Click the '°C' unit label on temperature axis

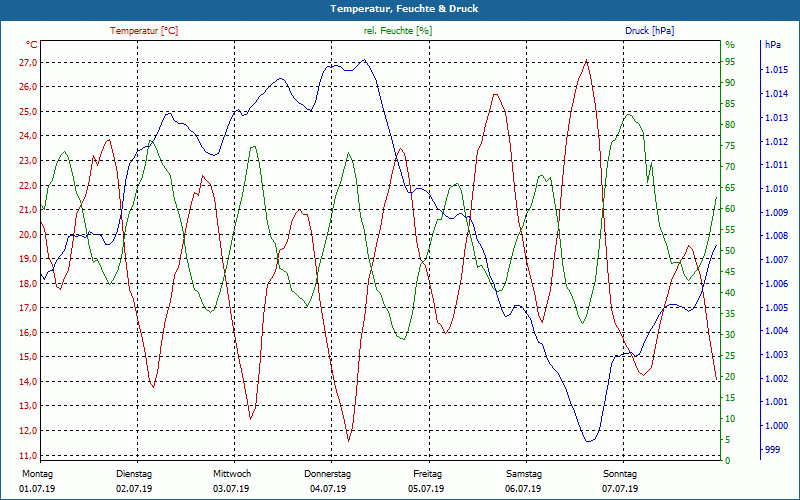tap(32, 44)
